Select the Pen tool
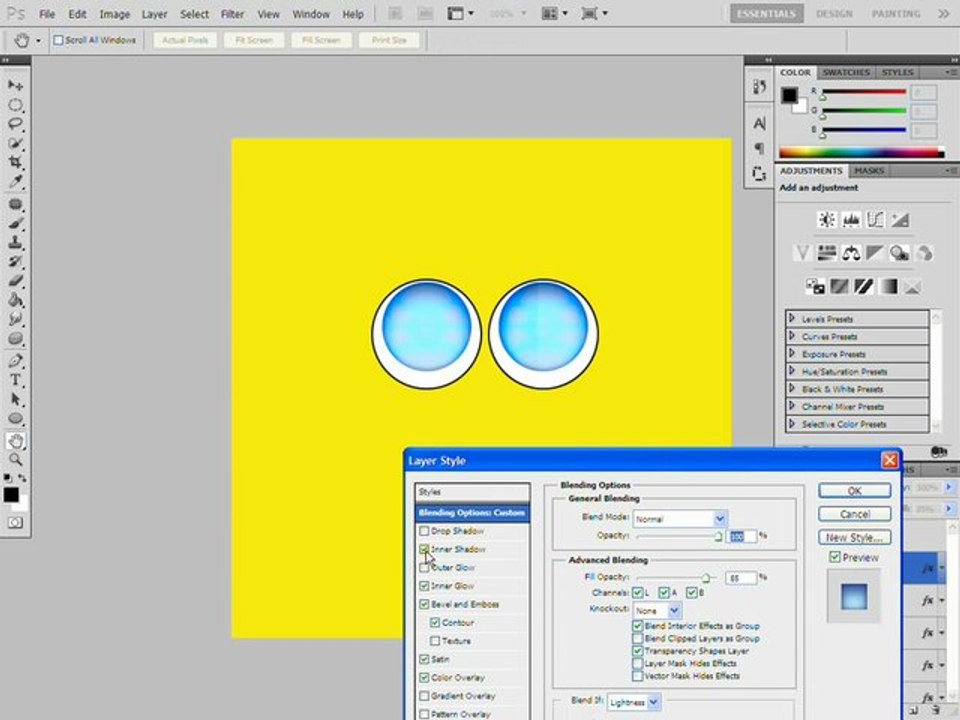The height and width of the screenshot is (720, 960). coord(15,361)
